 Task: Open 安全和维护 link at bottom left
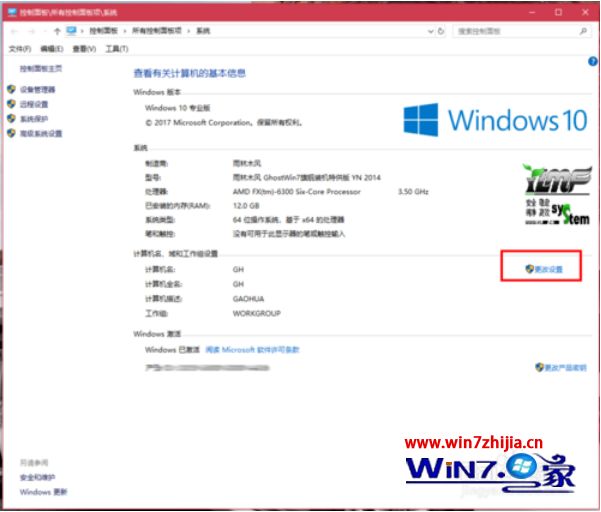(38, 477)
